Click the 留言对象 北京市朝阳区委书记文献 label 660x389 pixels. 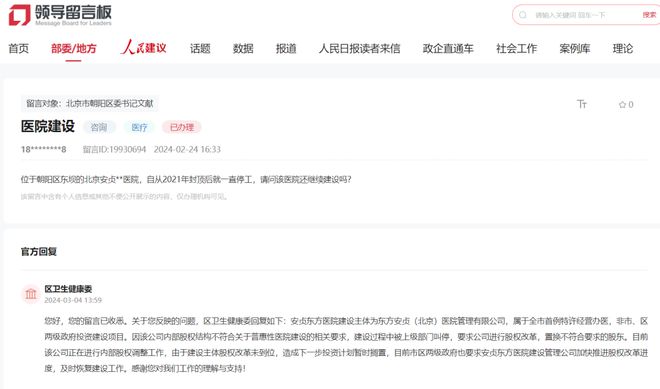coord(90,104)
